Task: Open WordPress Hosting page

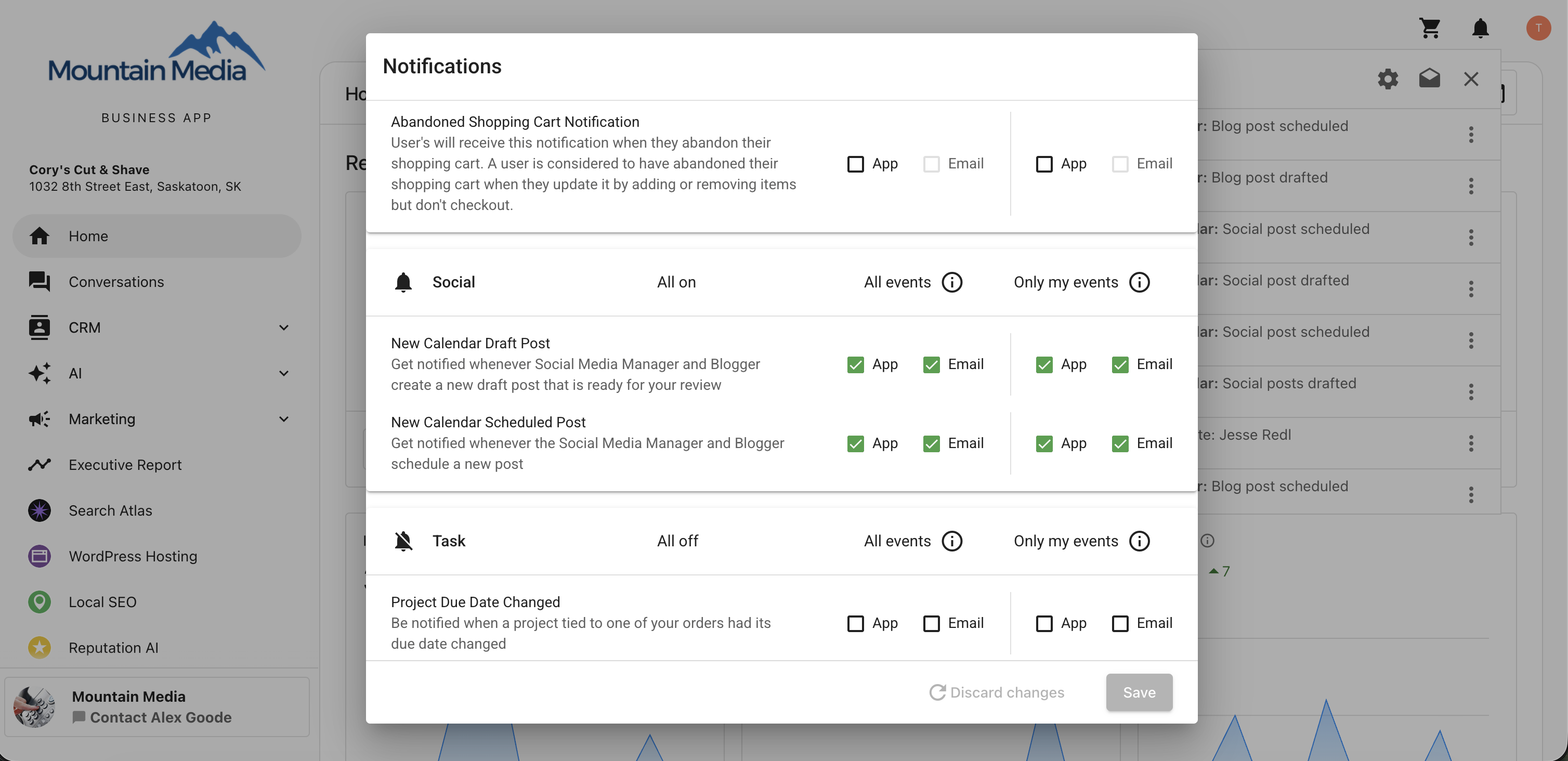Action: click(x=157, y=556)
